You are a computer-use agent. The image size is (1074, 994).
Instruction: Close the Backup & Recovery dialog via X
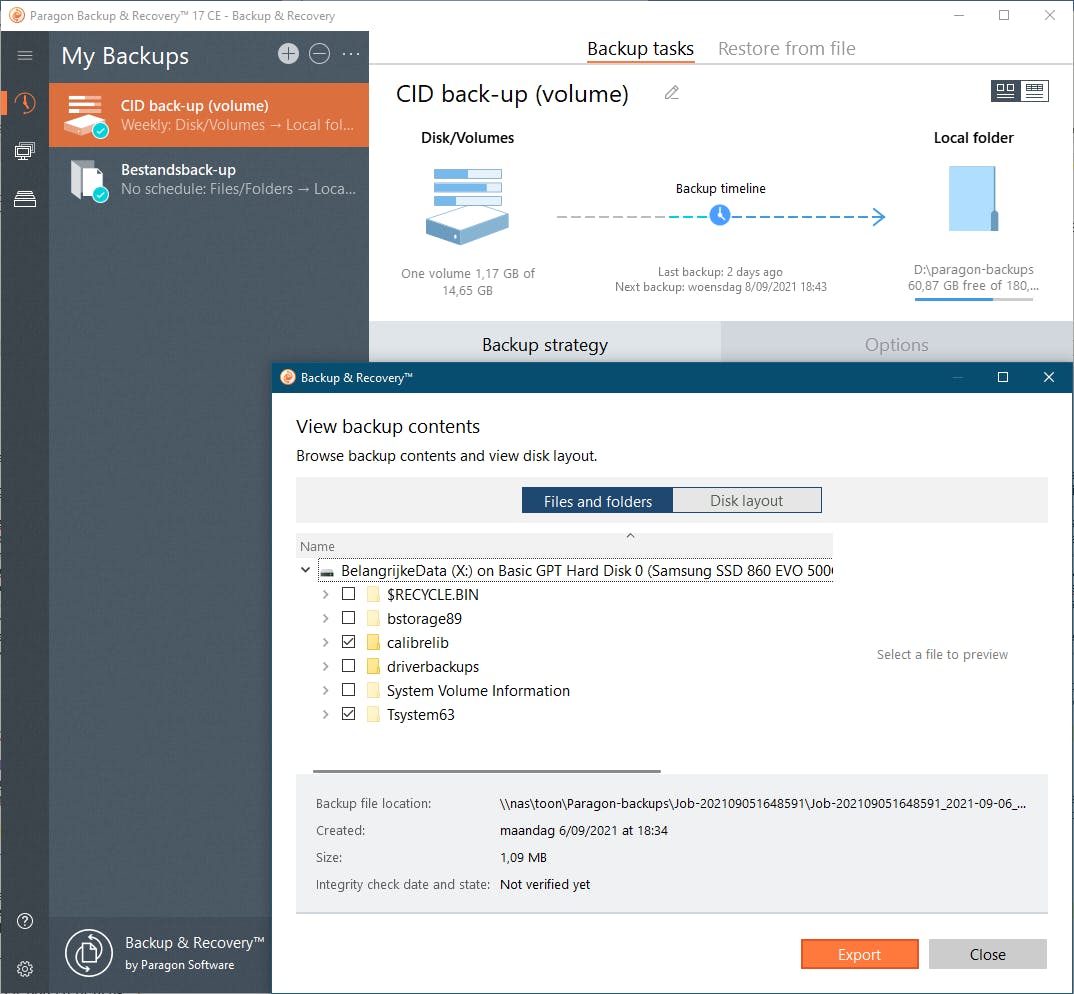pos(1049,377)
